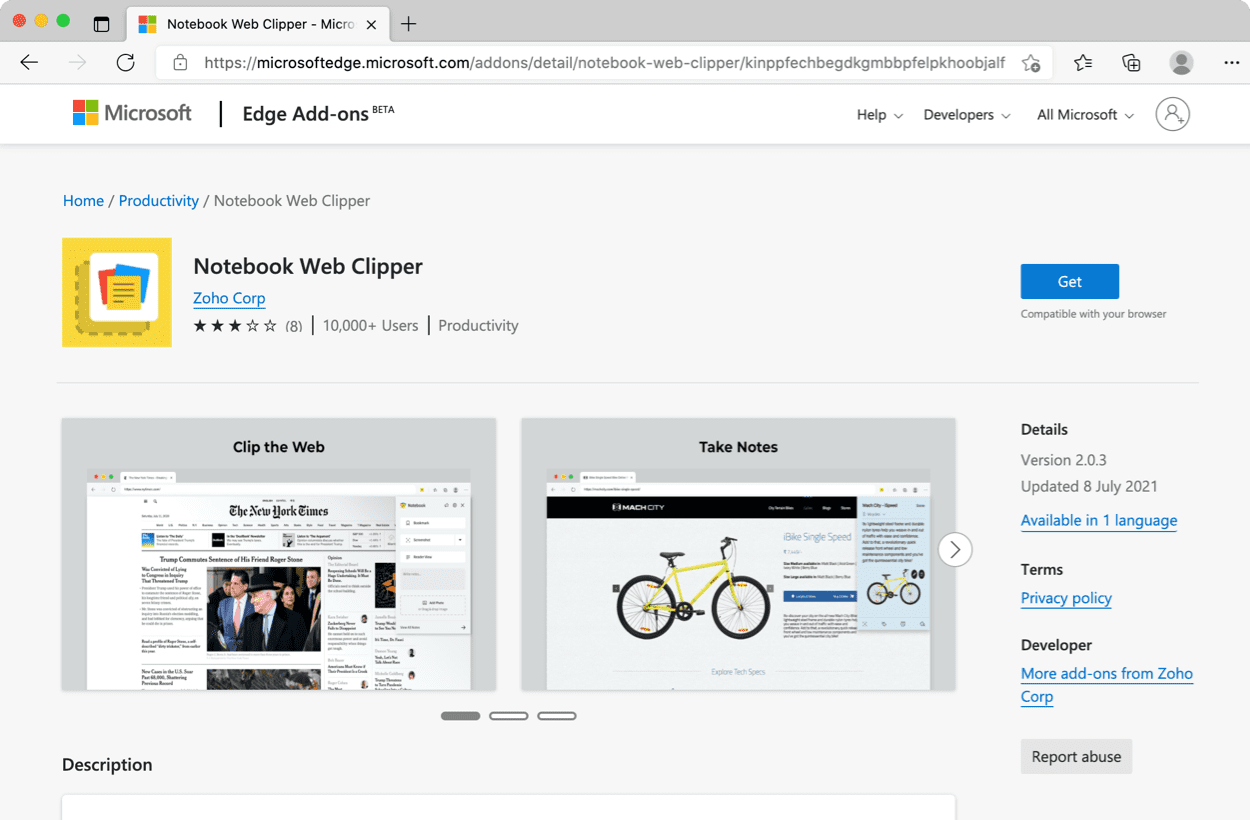Reload the current page
This screenshot has width=1250, height=820.
(125, 62)
